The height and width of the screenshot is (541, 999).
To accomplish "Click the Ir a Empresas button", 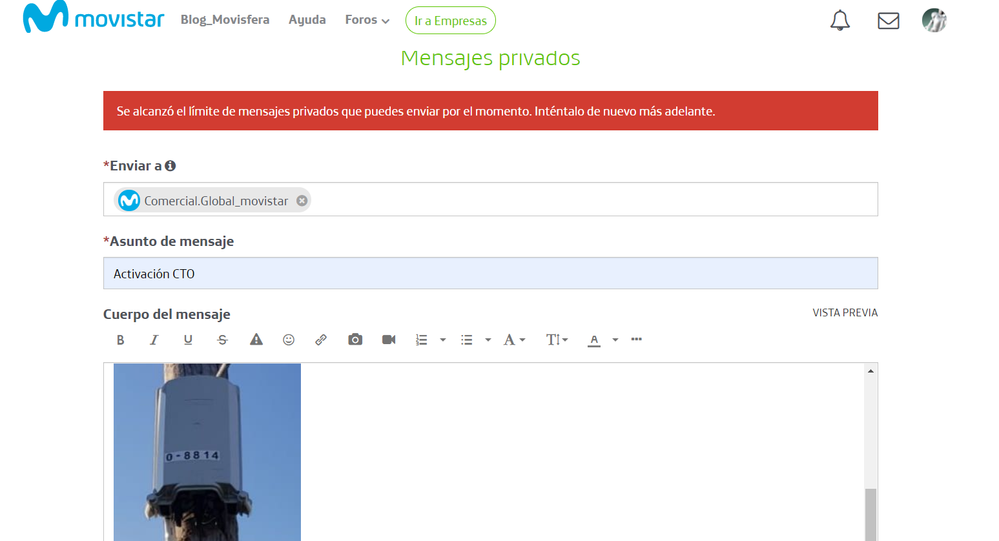I will pos(450,21).
